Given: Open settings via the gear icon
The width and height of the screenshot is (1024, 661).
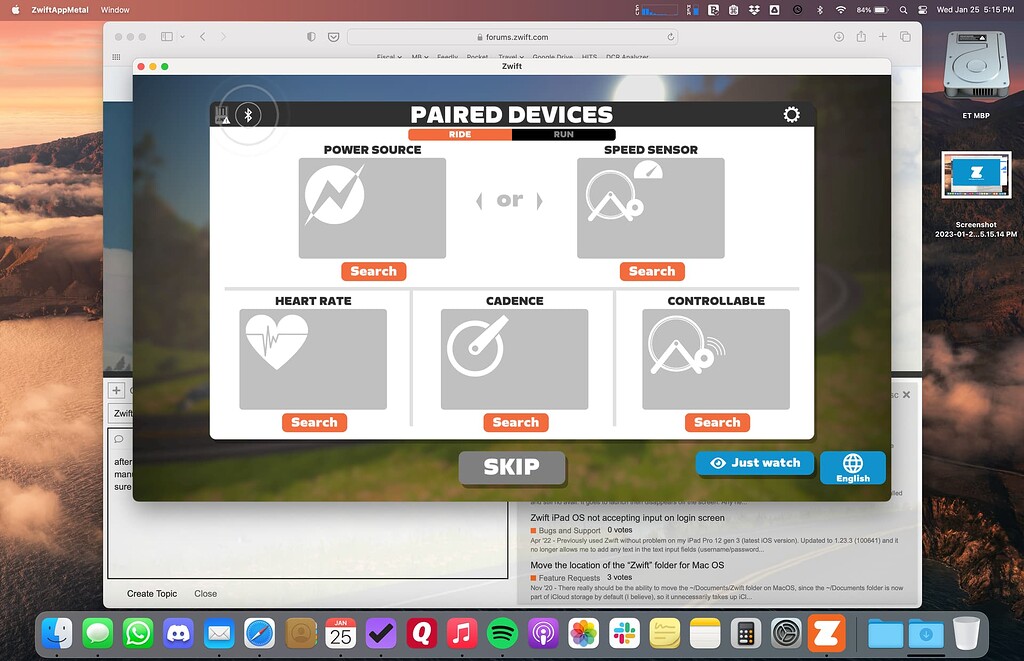Looking at the screenshot, I should click(x=791, y=114).
